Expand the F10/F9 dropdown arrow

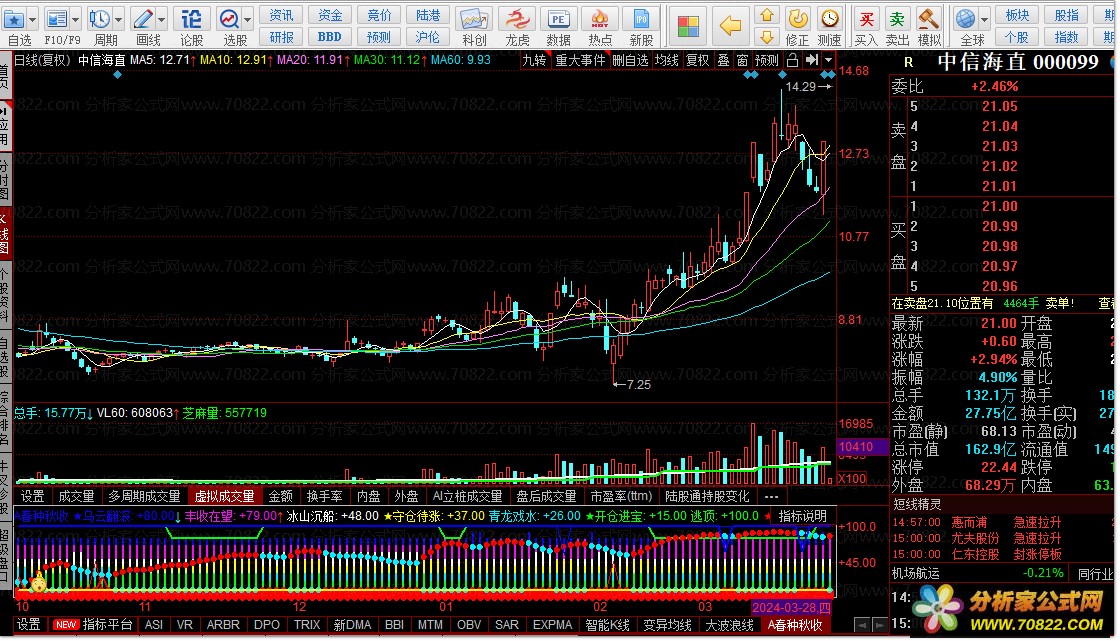(75, 19)
